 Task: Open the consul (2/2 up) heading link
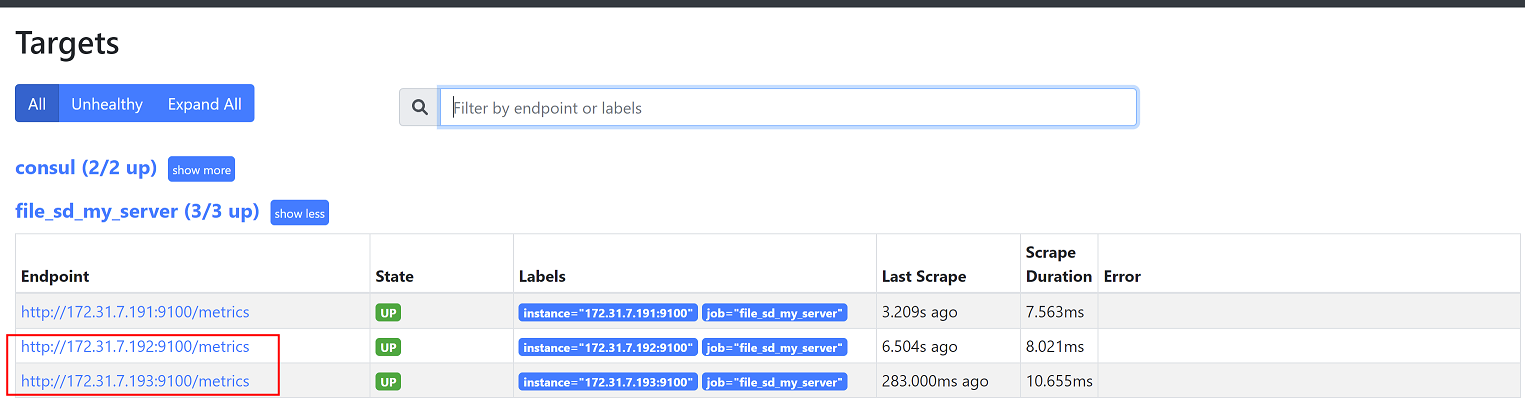[86, 168]
